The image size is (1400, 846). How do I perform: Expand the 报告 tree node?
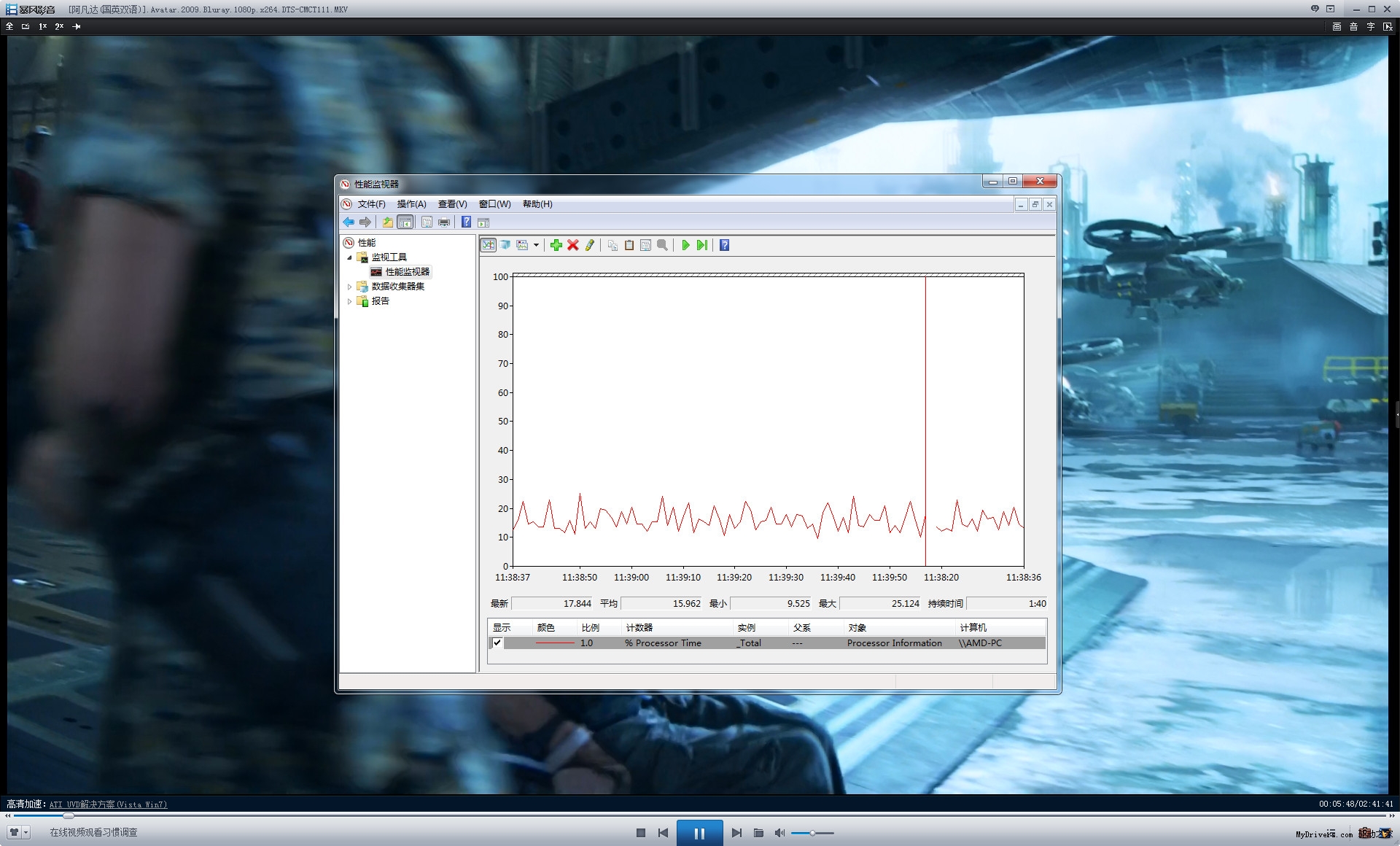tap(349, 301)
